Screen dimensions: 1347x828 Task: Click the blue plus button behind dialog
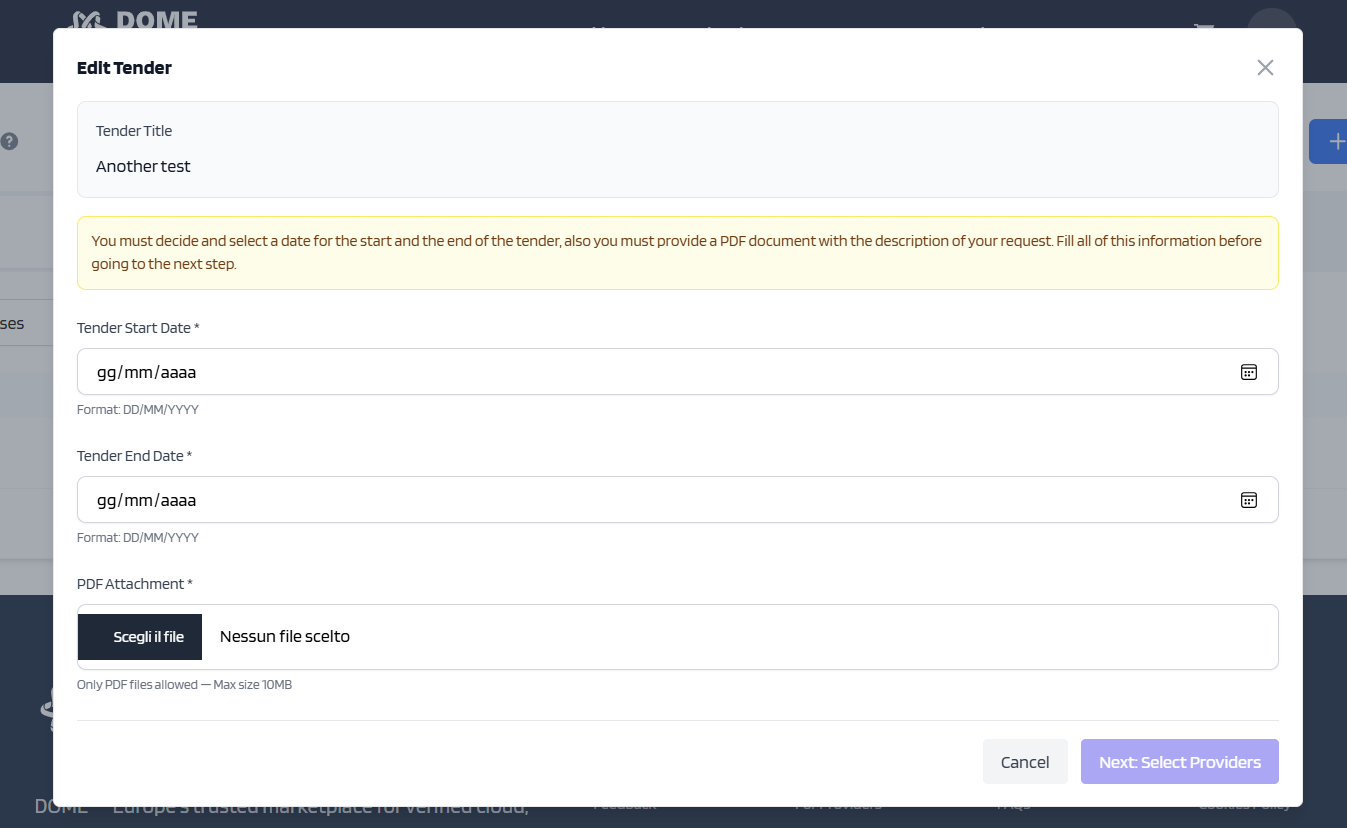1329,142
